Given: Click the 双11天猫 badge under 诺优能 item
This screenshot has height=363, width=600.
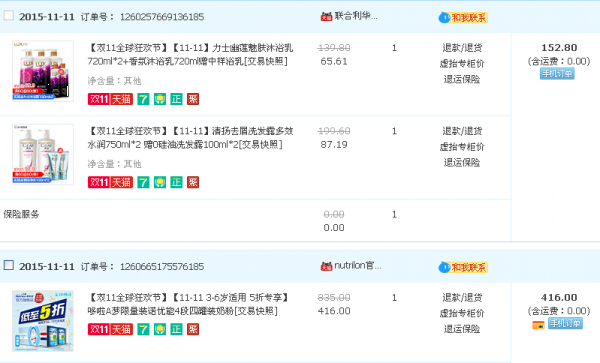Looking at the screenshot, I should pyautogui.click(x=110, y=329).
